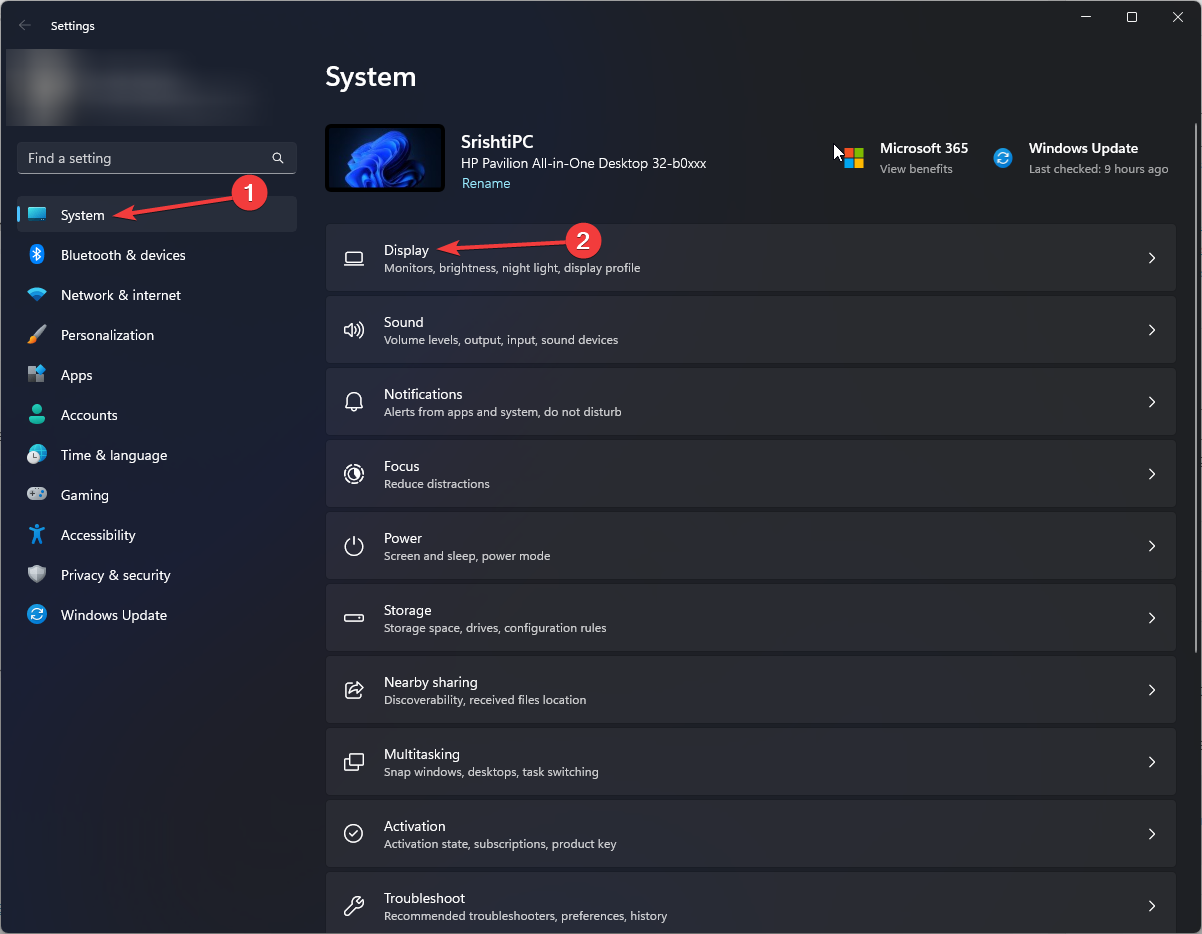Click 'Alerts from apps and system, do not disturb' text

tap(503, 412)
